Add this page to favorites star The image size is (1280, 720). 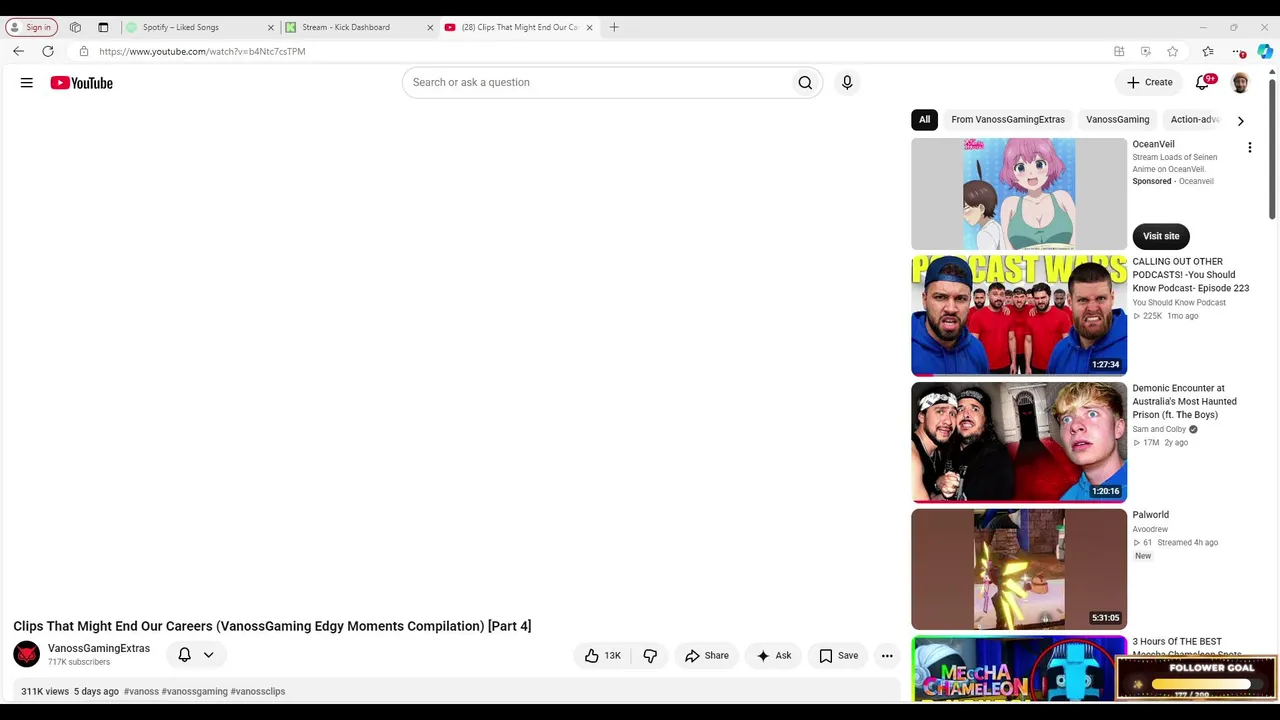tap(1172, 51)
